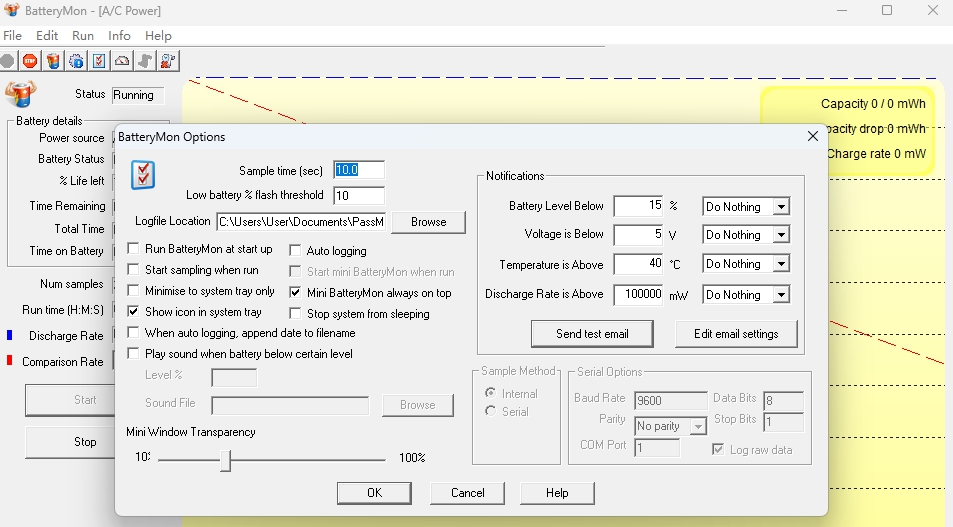Open the Info menu
Viewport: 953px width, 527px height.
coord(119,35)
